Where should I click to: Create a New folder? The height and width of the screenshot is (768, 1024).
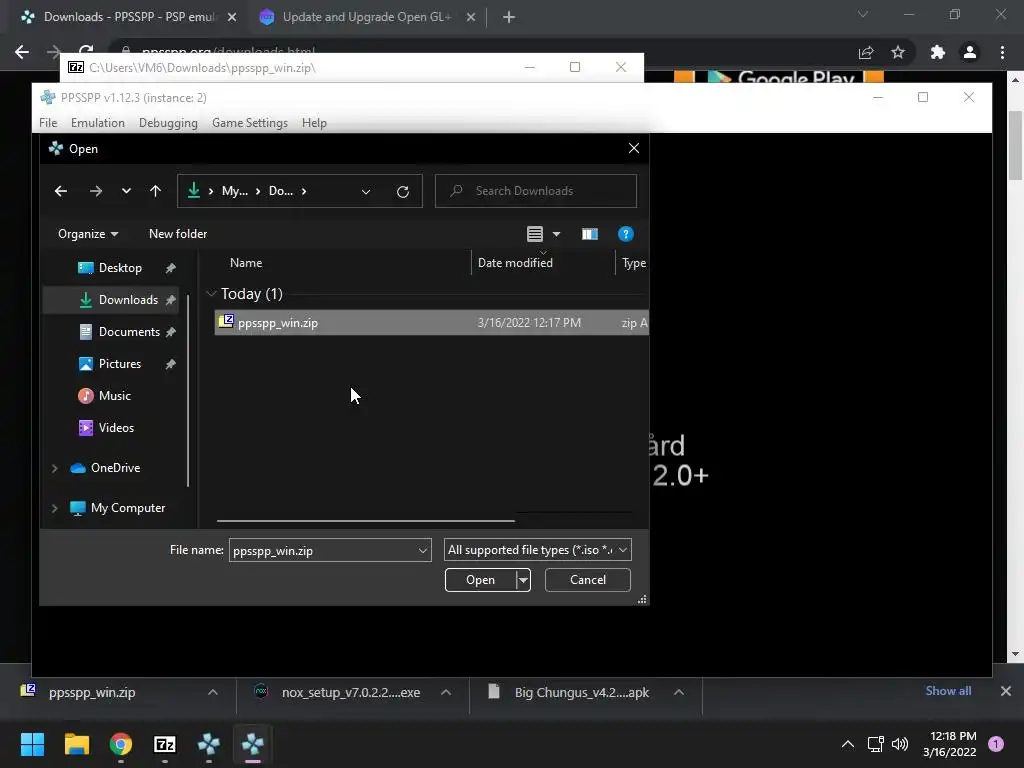click(x=178, y=234)
